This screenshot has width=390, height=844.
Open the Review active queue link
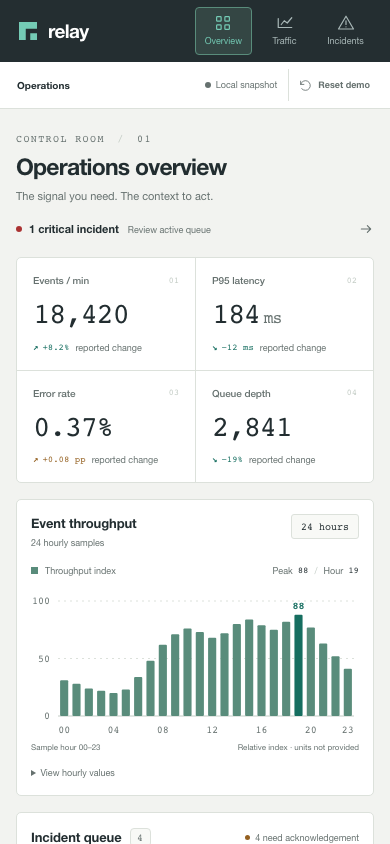point(169,230)
